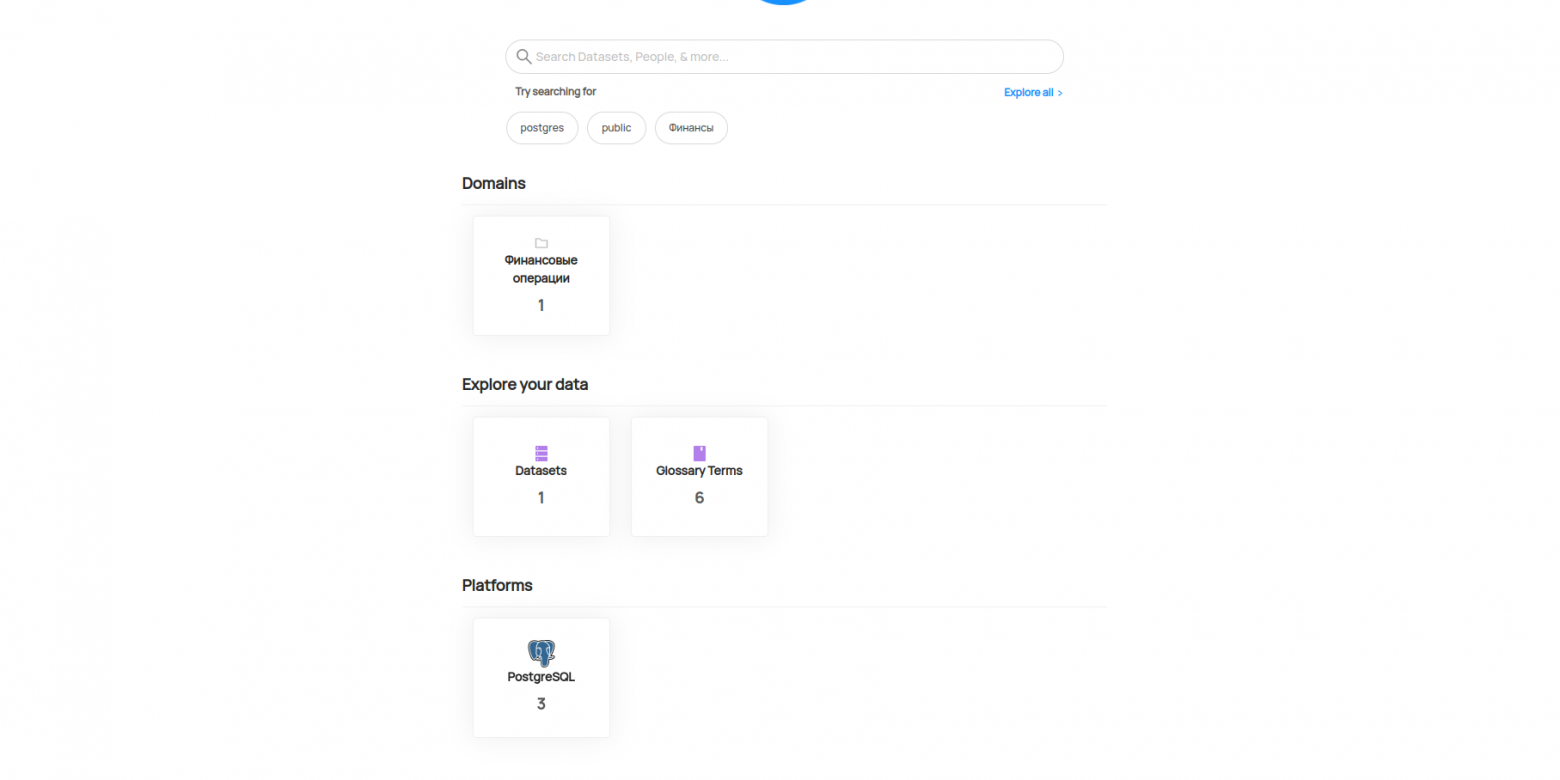Screen dimensions: 1560x780
Task: Click the purple Datasets stack icon
Action: (541, 453)
